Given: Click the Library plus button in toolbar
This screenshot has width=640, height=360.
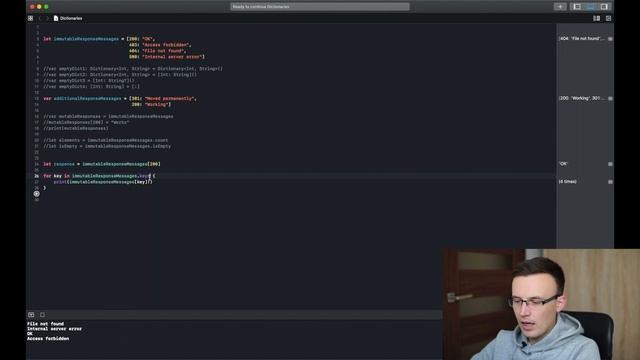Looking at the screenshot, I should pyautogui.click(x=560, y=7).
